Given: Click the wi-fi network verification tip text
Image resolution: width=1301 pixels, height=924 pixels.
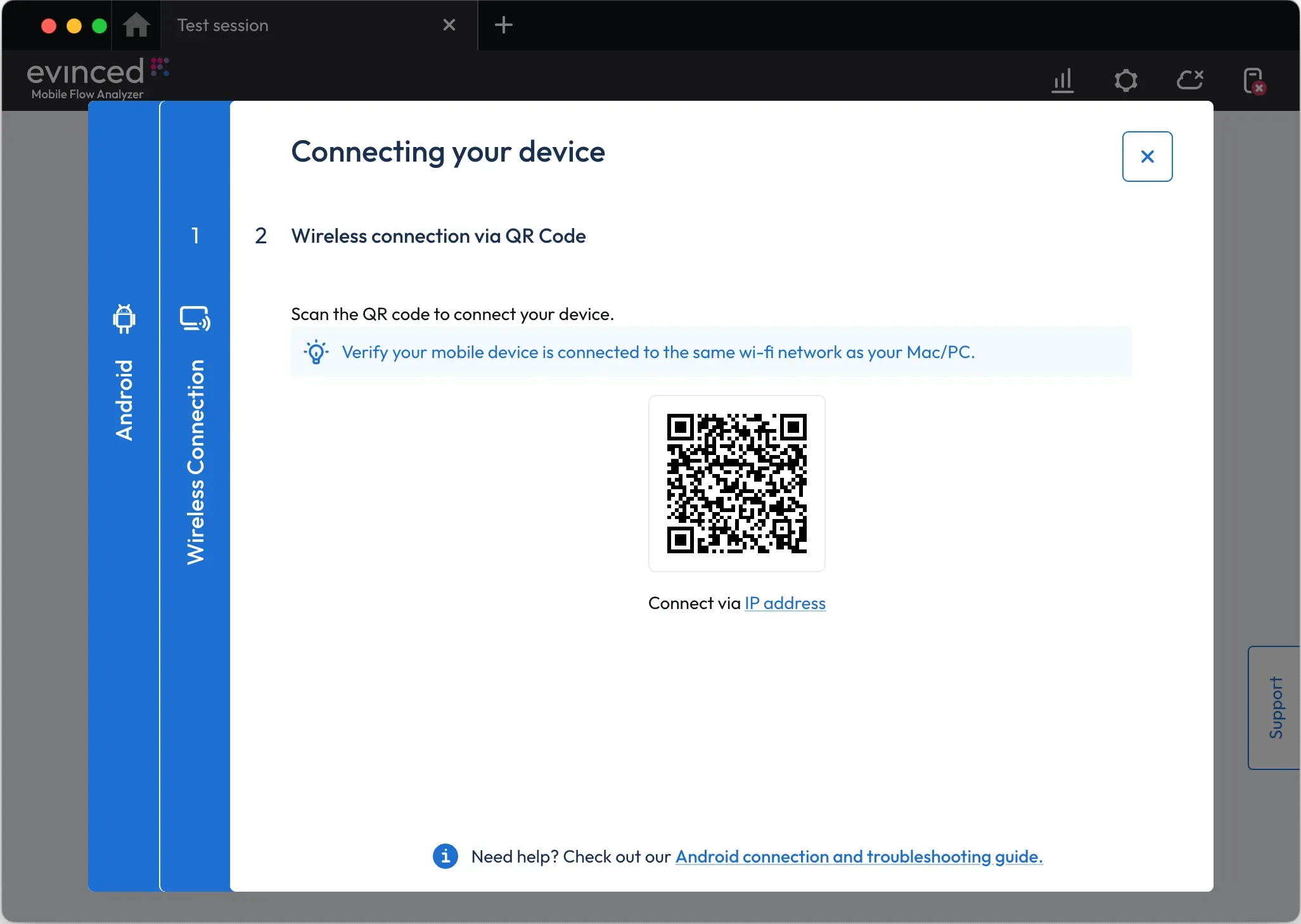Looking at the screenshot, I should coord(658,352).
